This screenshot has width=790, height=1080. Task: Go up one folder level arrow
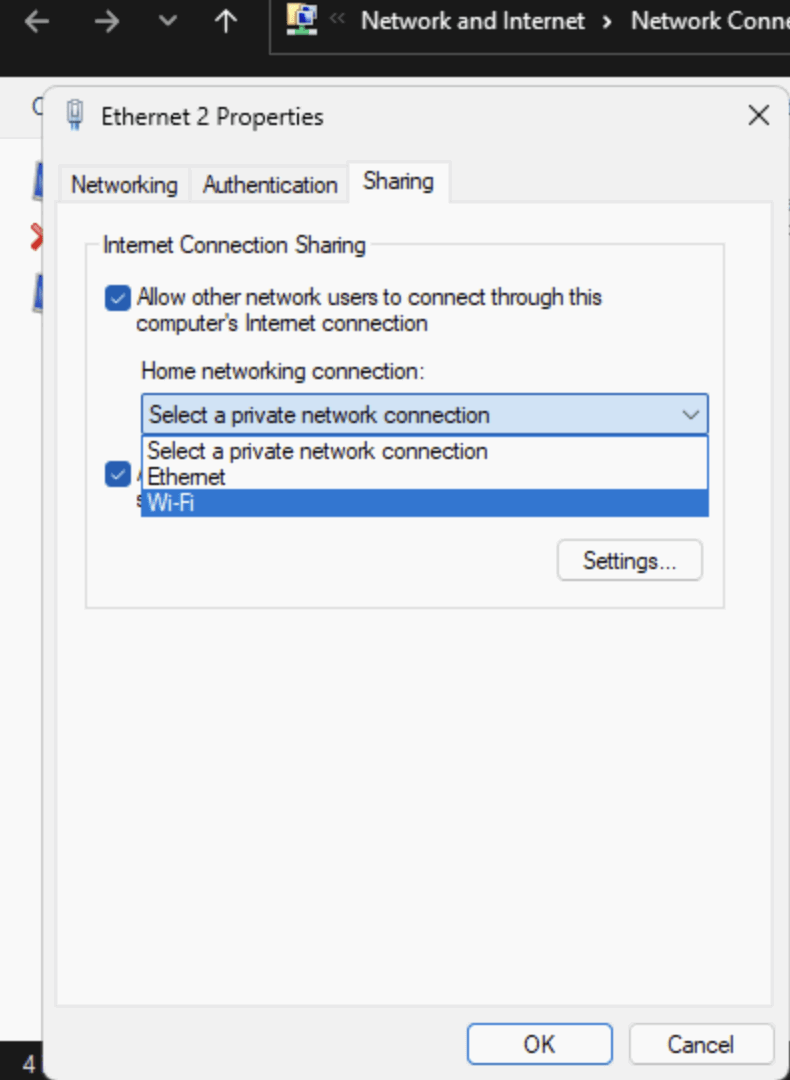point(226,22)
